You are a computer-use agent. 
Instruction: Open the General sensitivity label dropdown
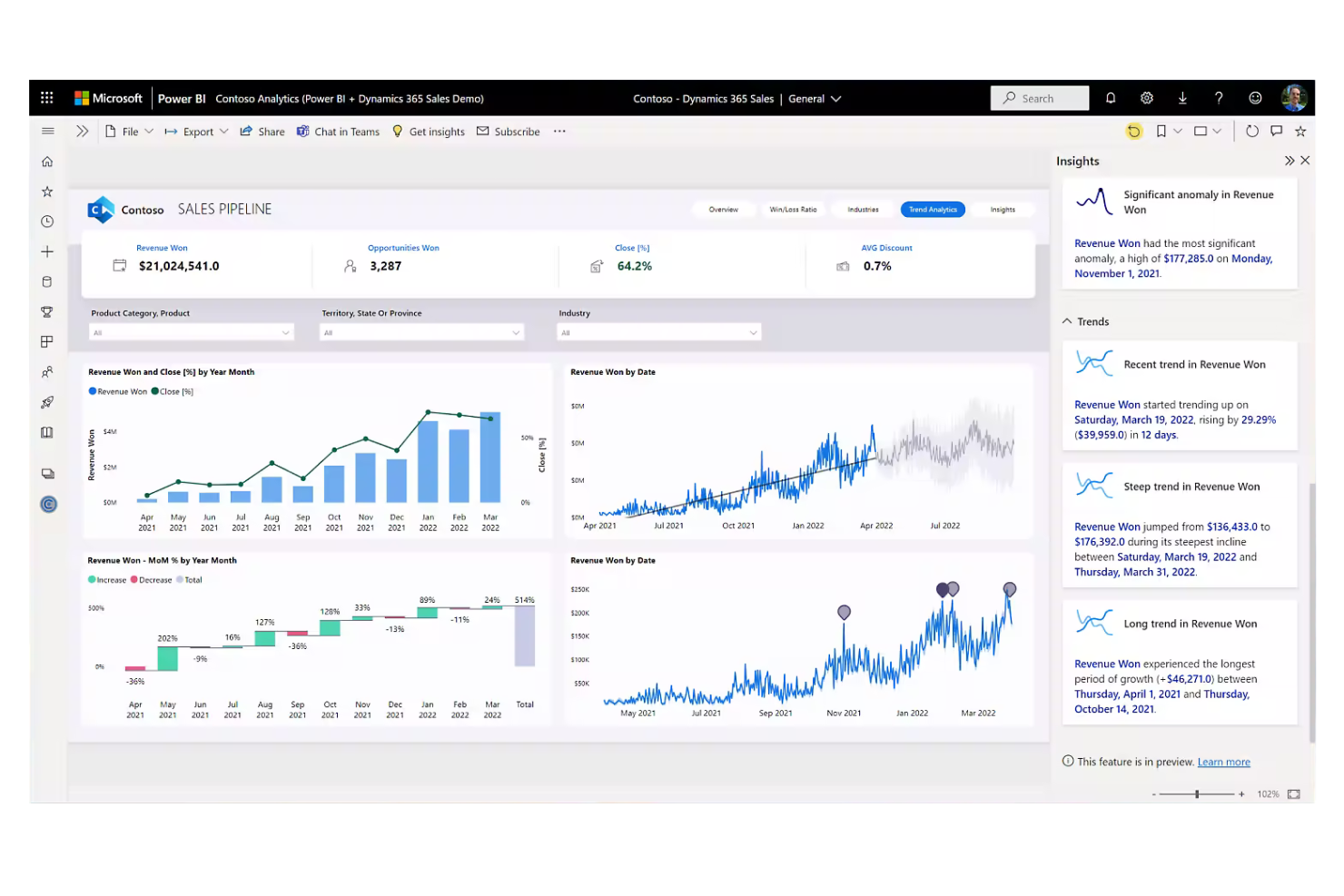tap(815, 99)
